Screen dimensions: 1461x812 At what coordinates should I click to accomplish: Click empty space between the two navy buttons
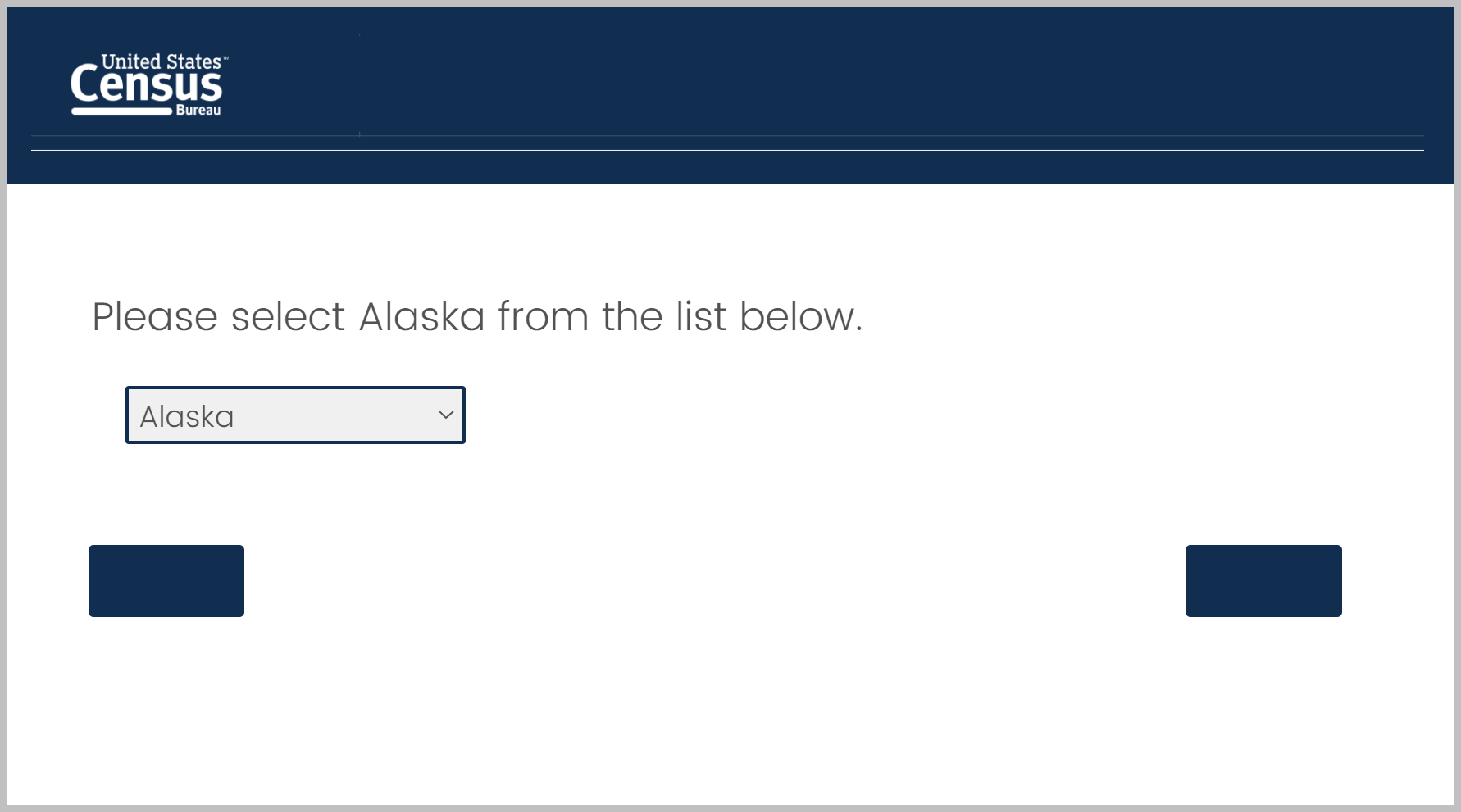pyautogui.click(x=713, y=581)
